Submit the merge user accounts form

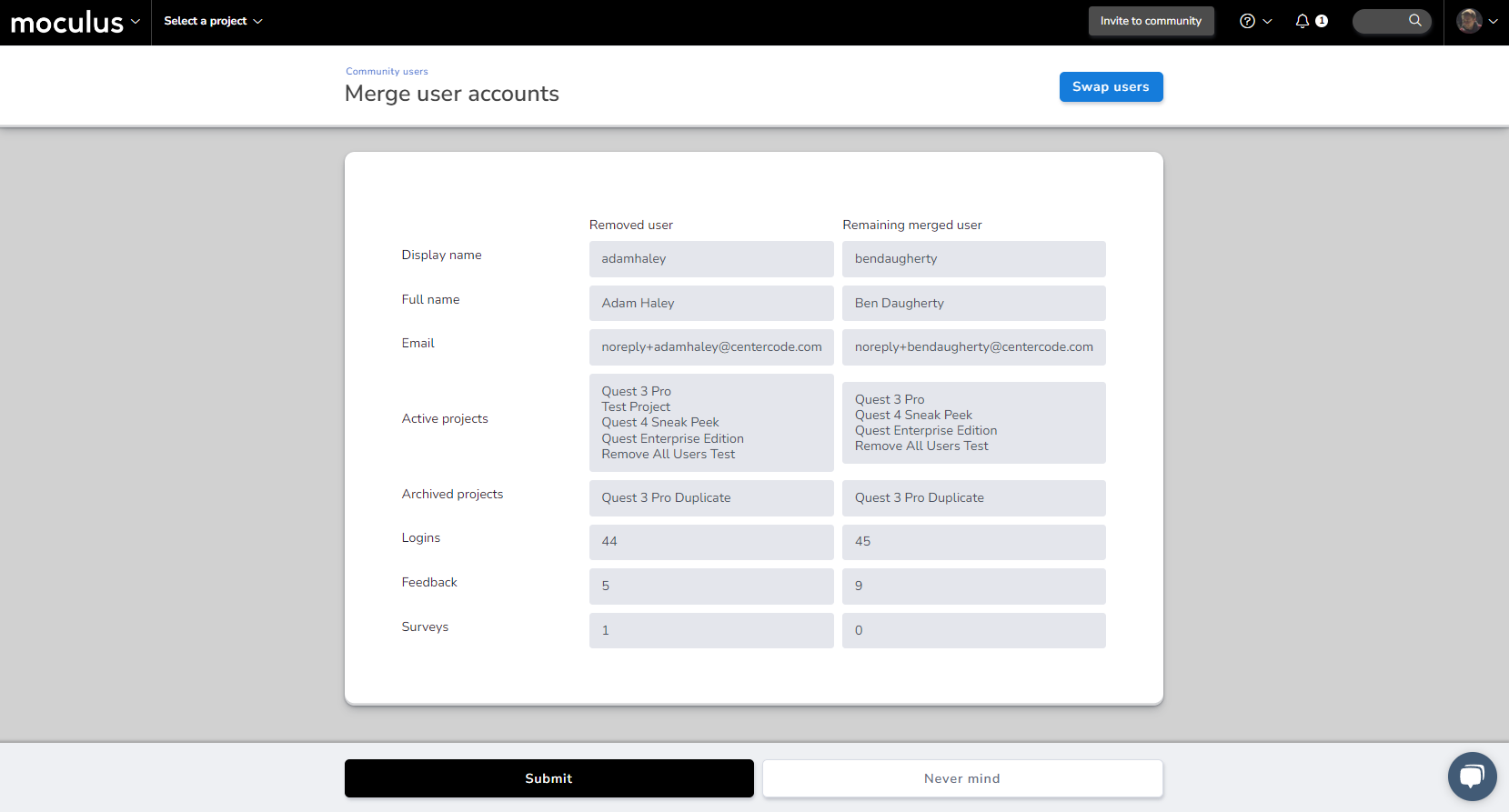548,778
